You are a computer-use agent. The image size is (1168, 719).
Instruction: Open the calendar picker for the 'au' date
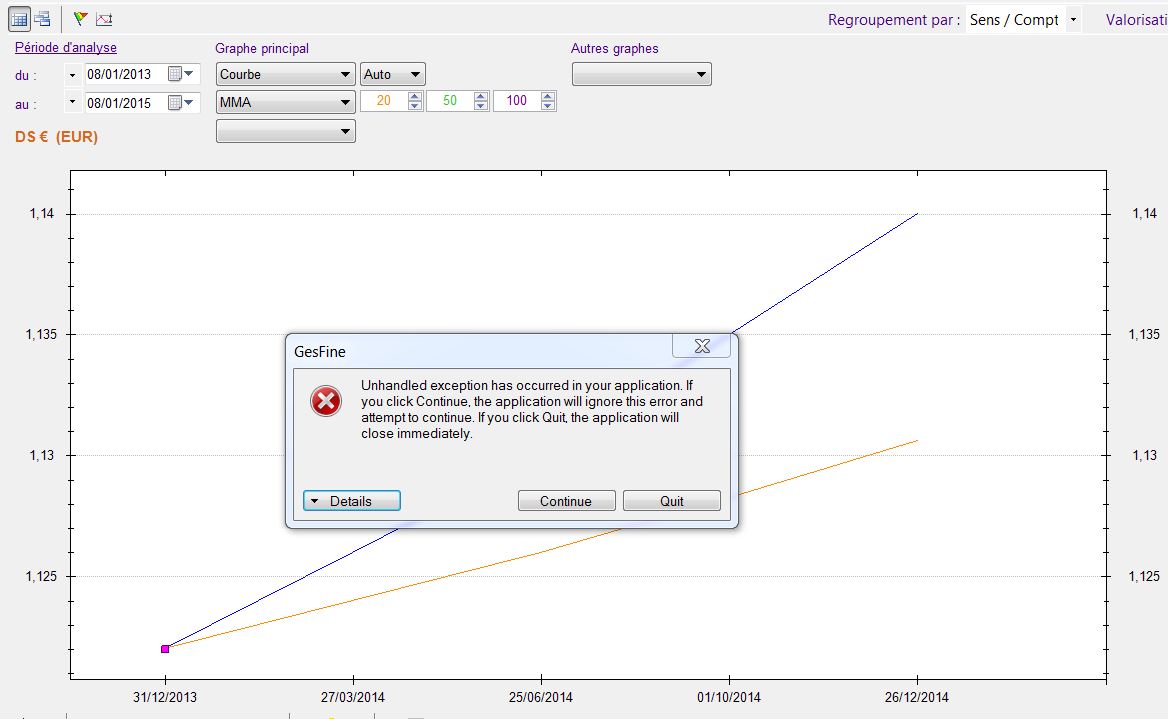tap(181, 103)
